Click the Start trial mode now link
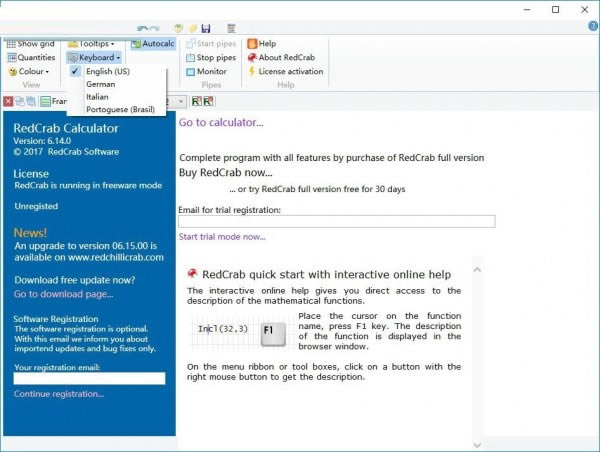Screen dimensions: 600x452 (222, 237)
